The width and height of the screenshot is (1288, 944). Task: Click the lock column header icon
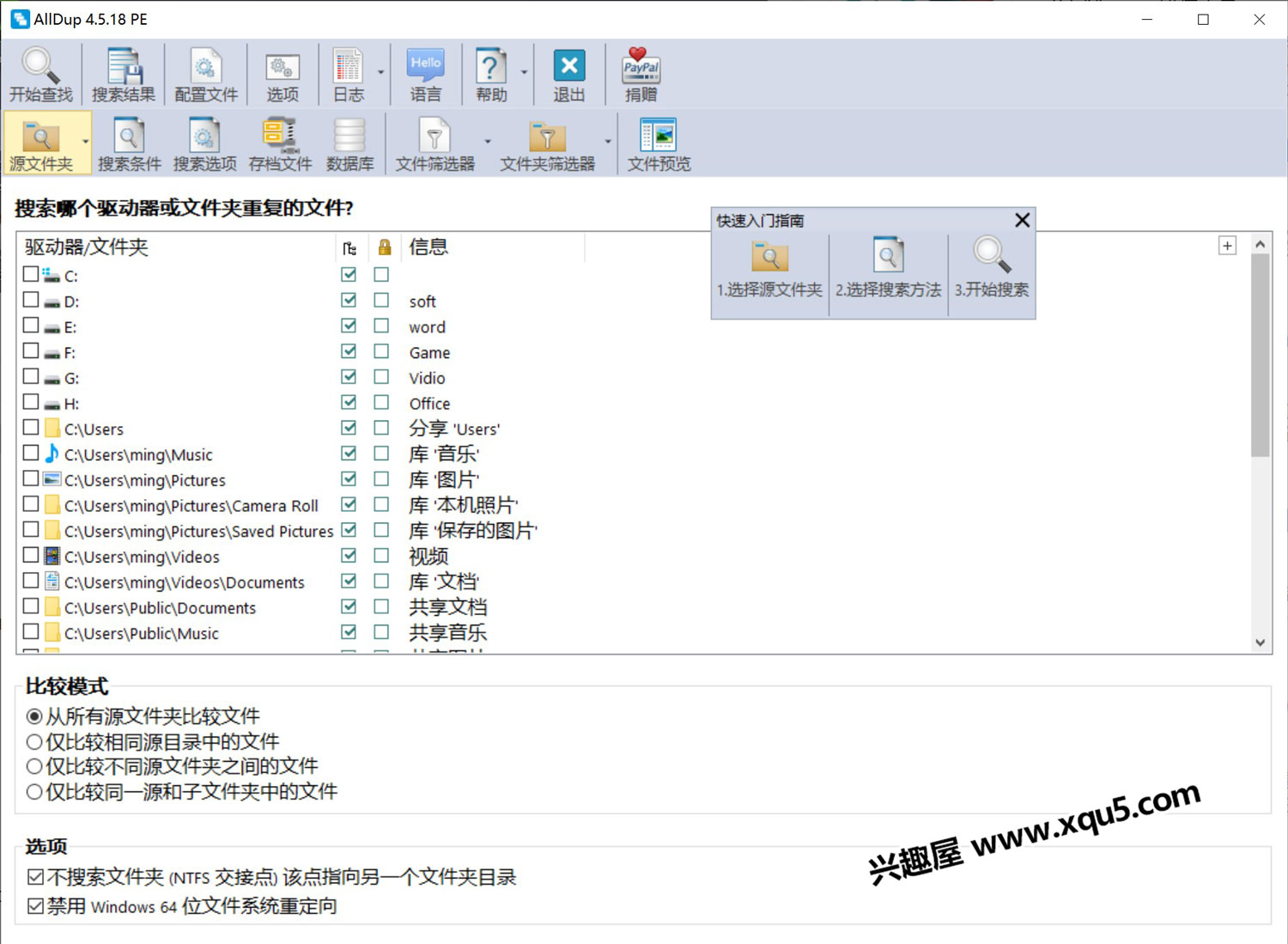[384, 248]
